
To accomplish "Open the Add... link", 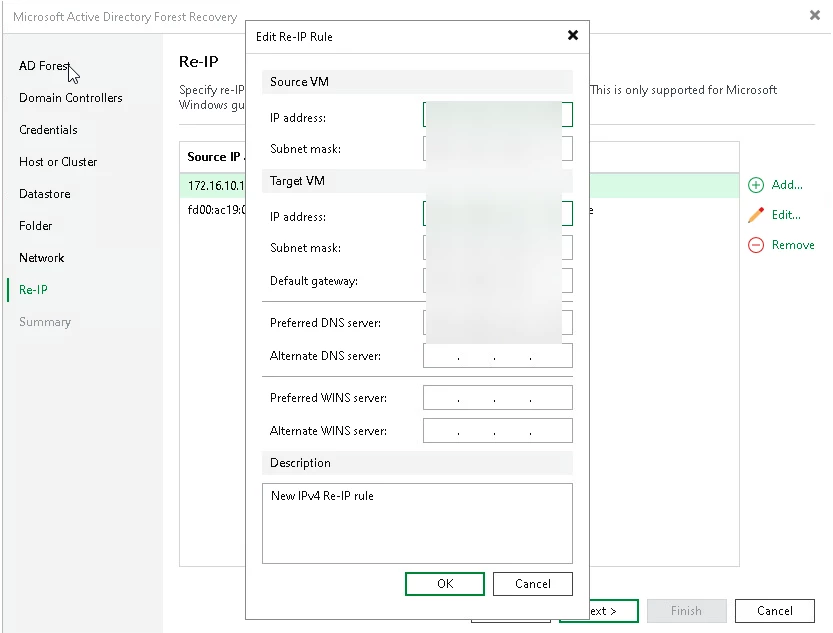I will point(787,185).
